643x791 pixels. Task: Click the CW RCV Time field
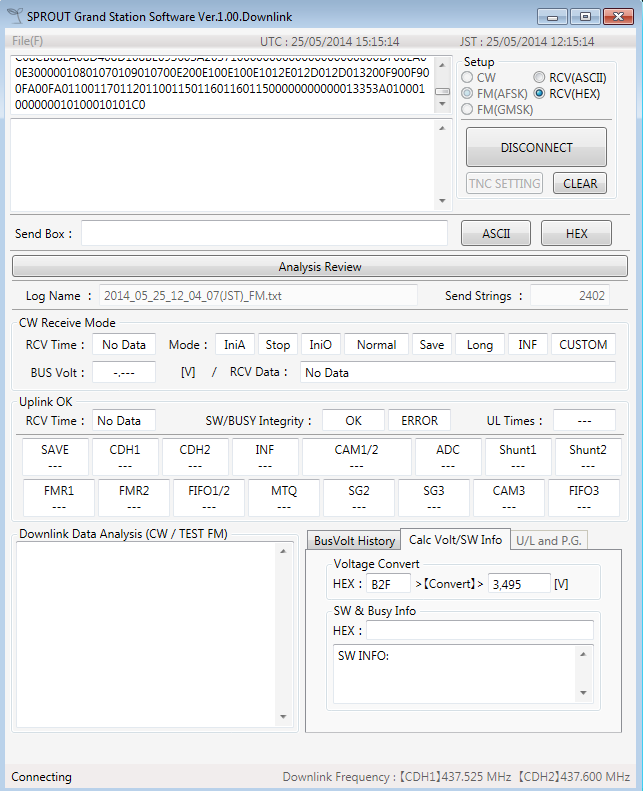[124, 345]
